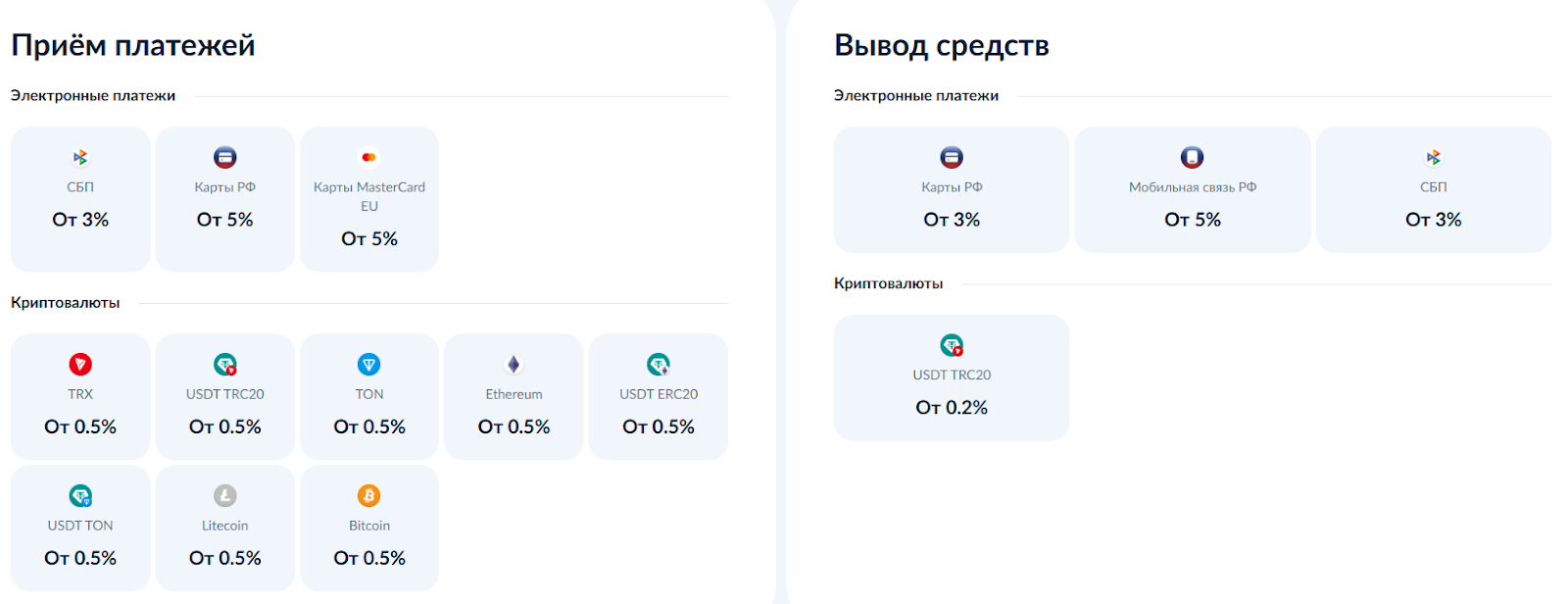Click the Карты РФ icon in payment acceptance

225,158
